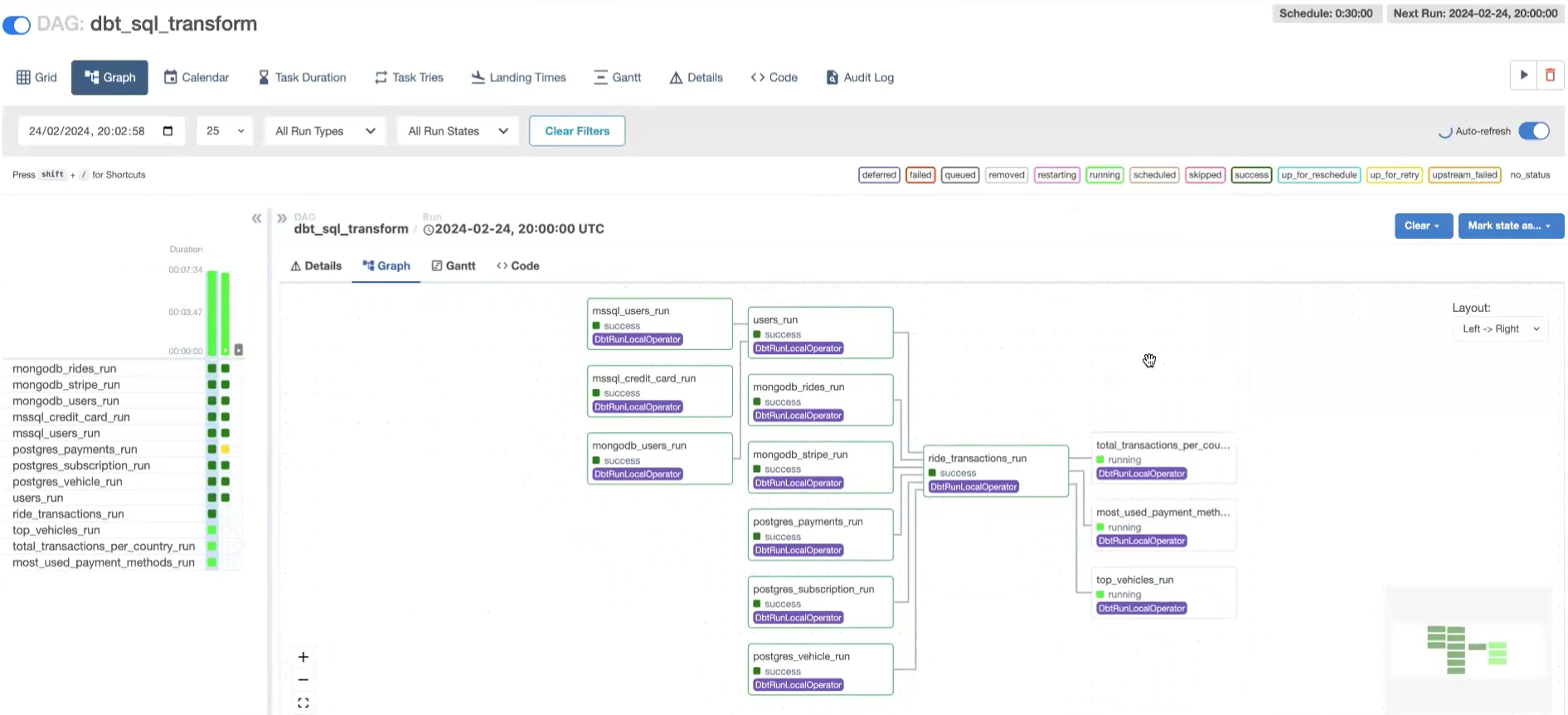Expand details panel with double-right arrows

[282, 218]
